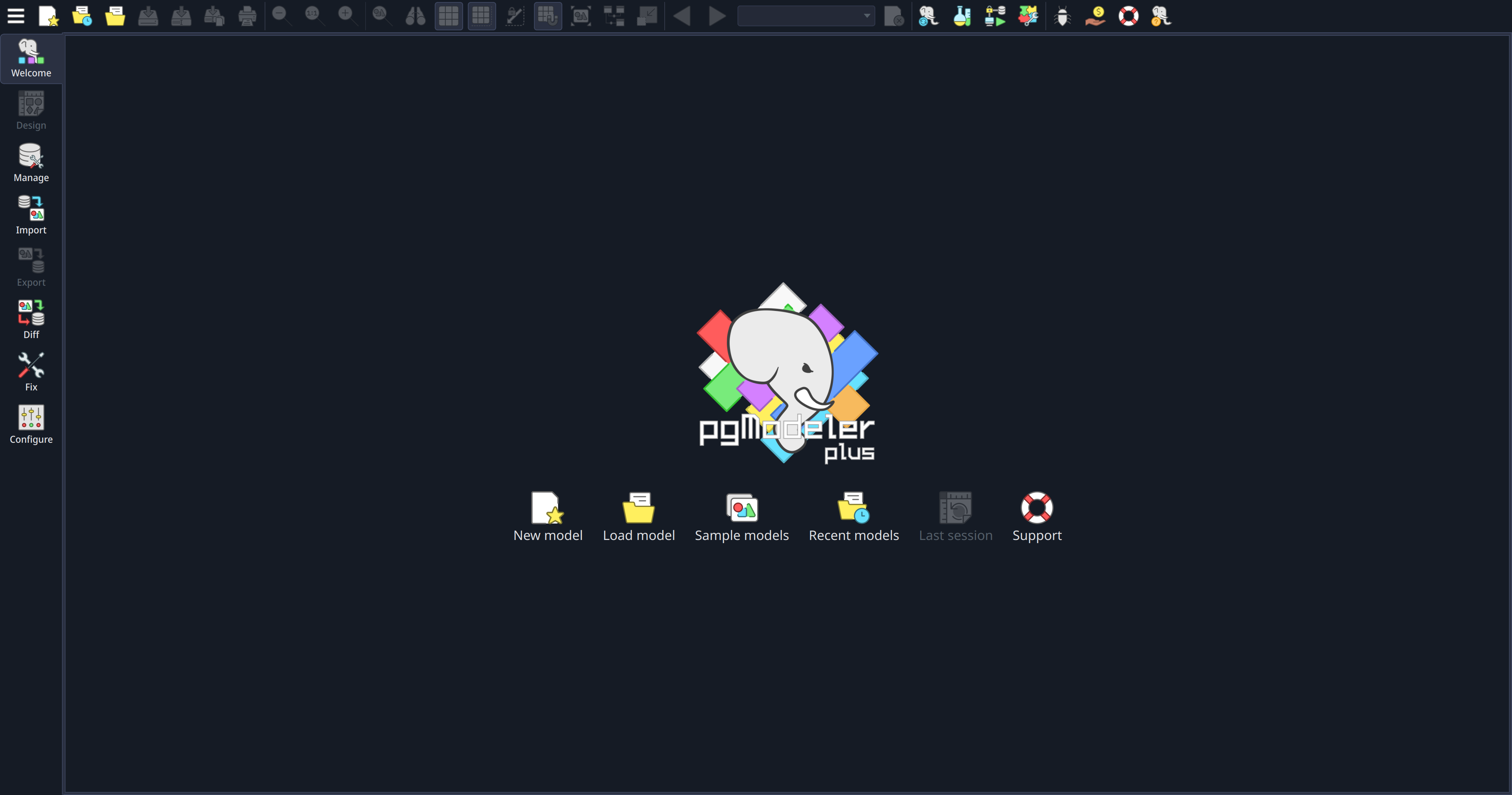
Task: Report a bug via the bug icon
Action: click(1062, 16)
